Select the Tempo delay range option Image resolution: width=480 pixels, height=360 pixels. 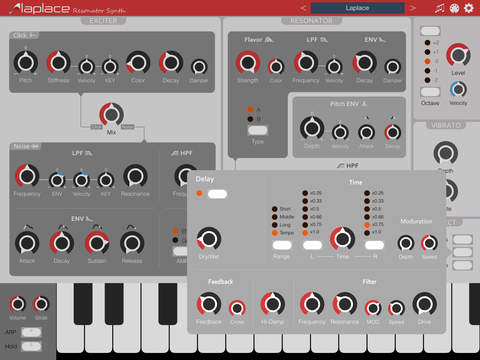point(275,233)
